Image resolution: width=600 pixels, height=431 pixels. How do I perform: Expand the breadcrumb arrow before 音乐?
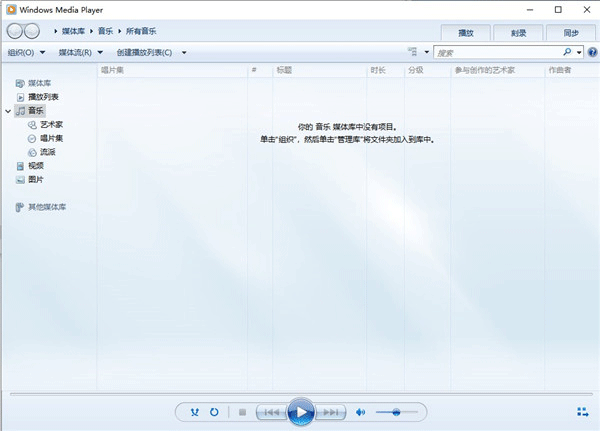click(x=91, y=31)
